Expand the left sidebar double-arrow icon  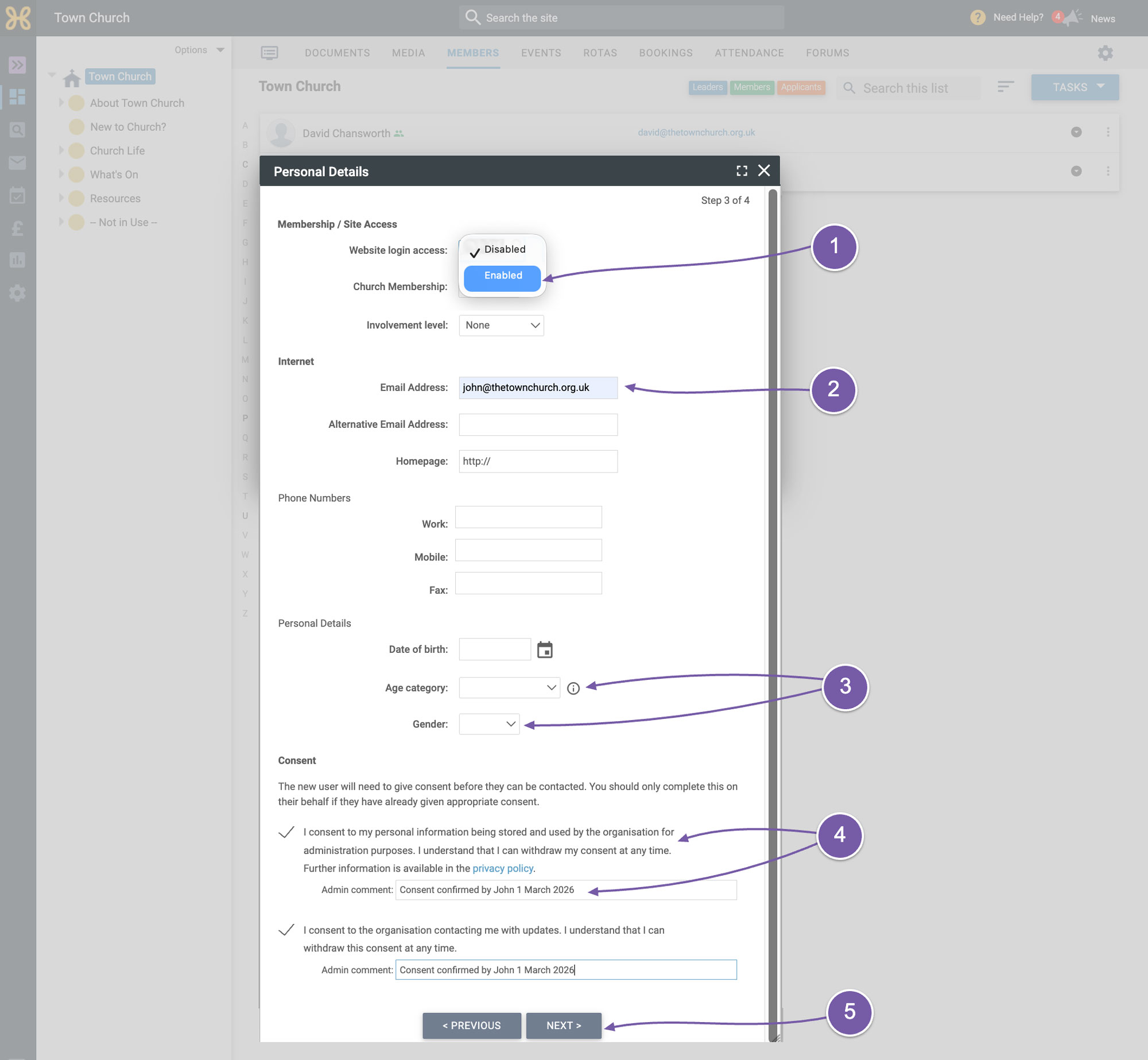pyautogui.click(x=17, y=64)
